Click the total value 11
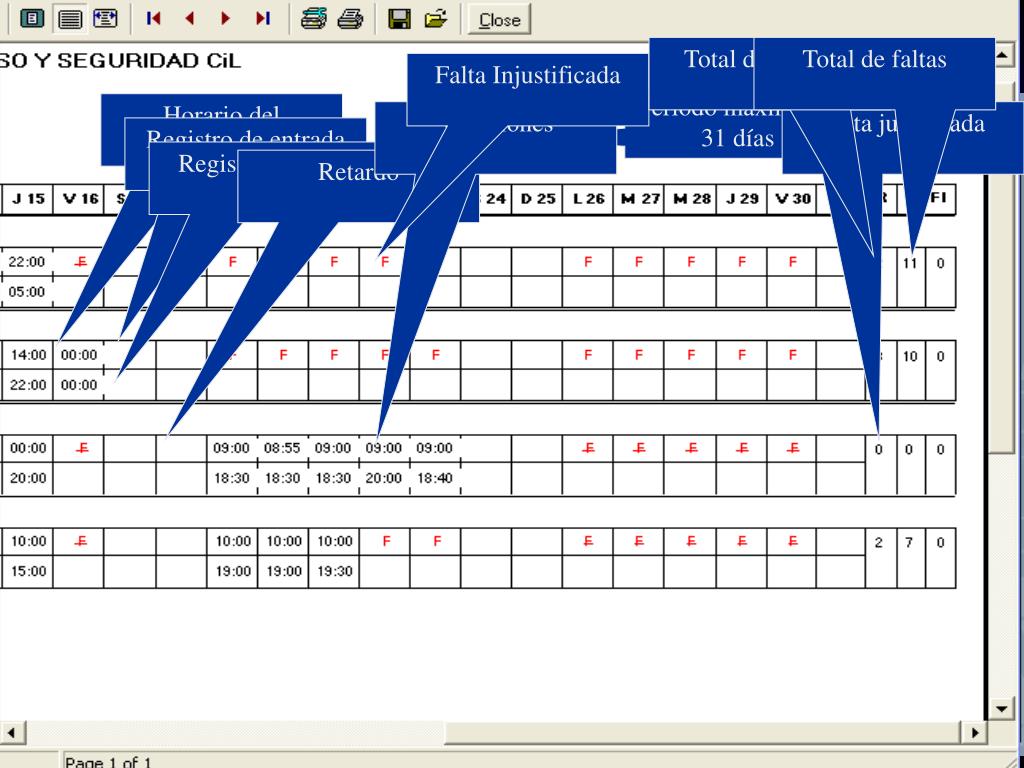Viewport: 1024px width, 768px height. tap(910, 264)
